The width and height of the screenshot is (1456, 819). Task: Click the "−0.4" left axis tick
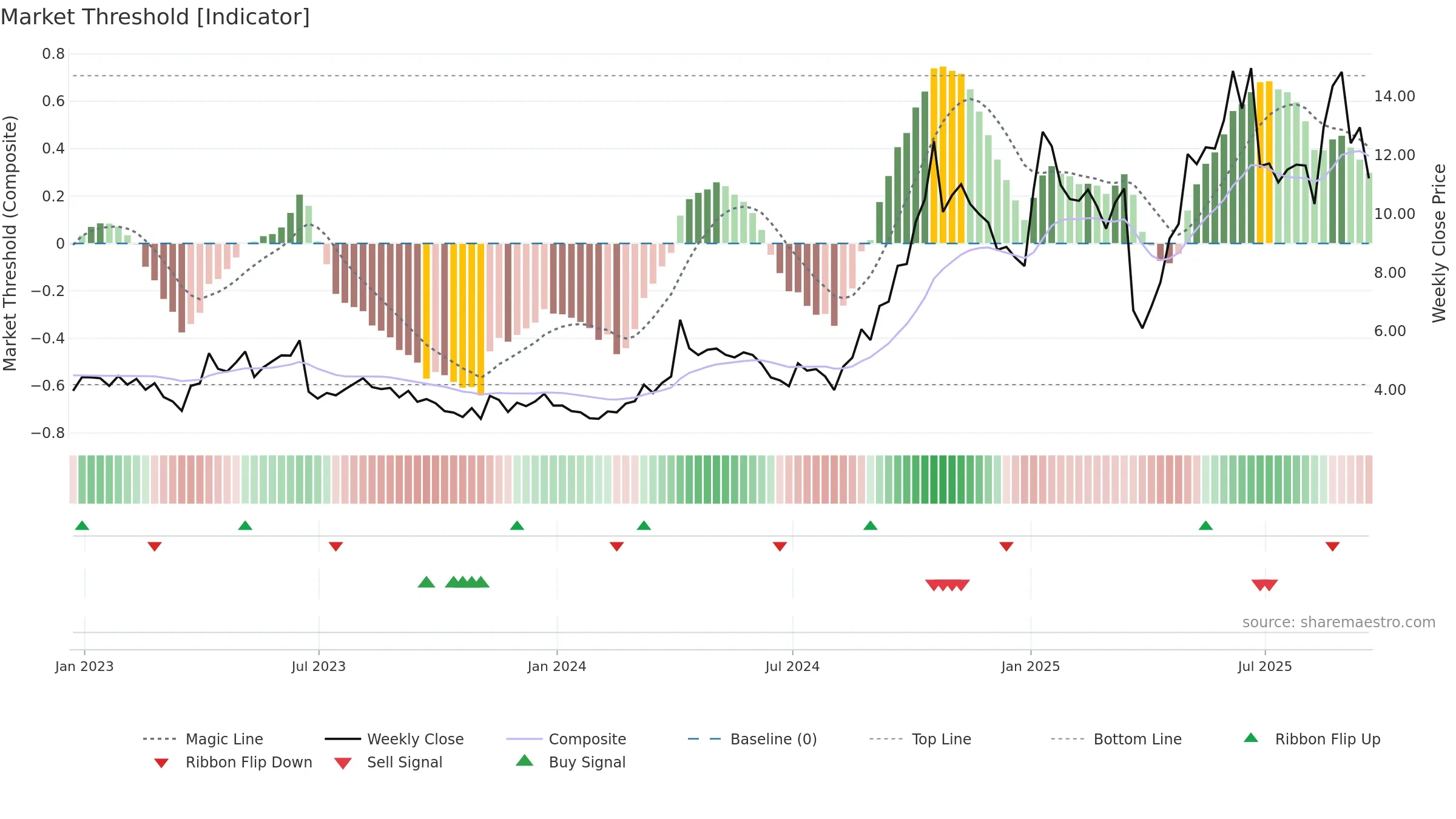click(x=48, y=339)
